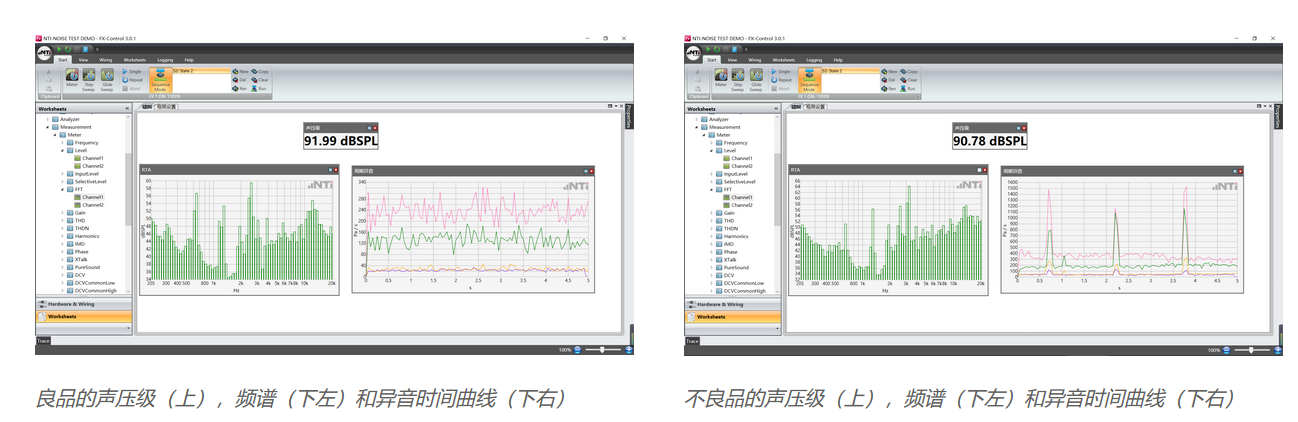Collapse FFT node in left window tree
Viewport: 1298px width, 422px height.
(62, 189)
